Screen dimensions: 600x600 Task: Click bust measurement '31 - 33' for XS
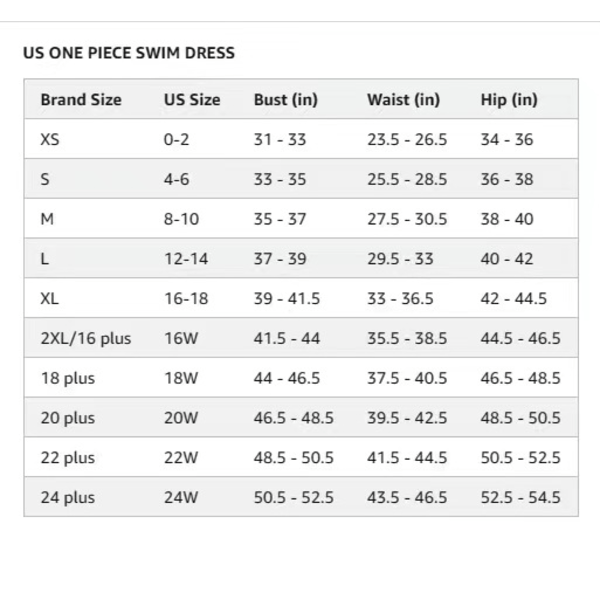280,140
